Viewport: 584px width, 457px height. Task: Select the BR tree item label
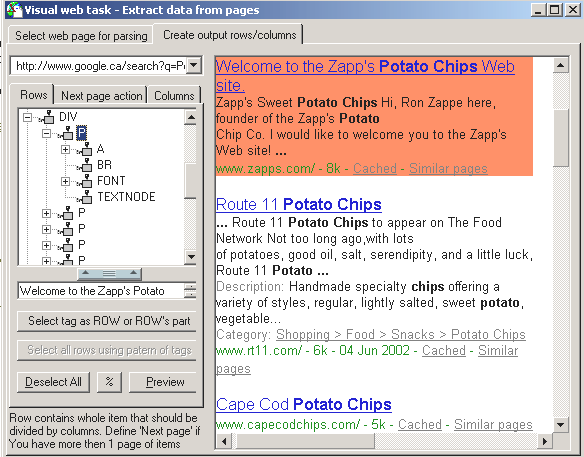[x=104, y=165]
